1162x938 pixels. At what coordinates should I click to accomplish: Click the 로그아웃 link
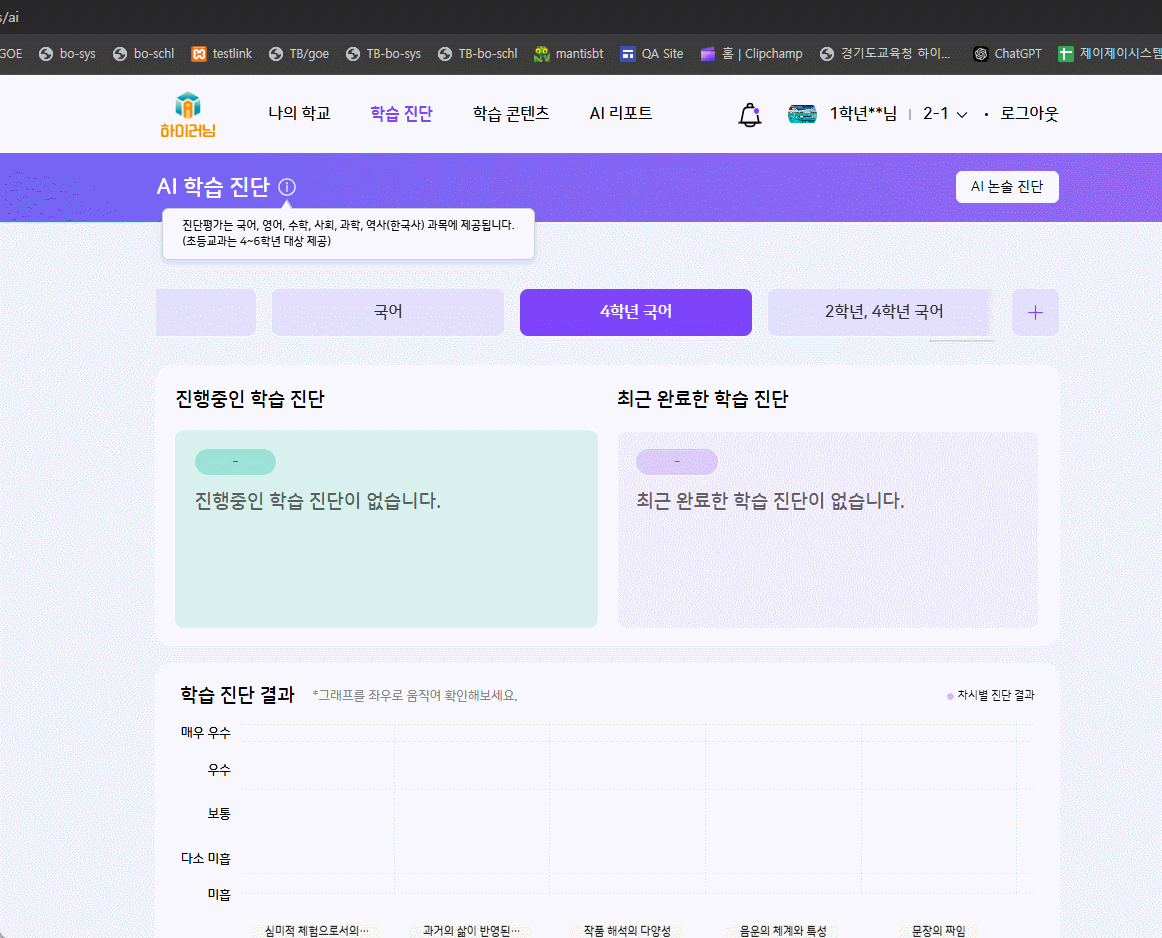tap(1029, 114)
